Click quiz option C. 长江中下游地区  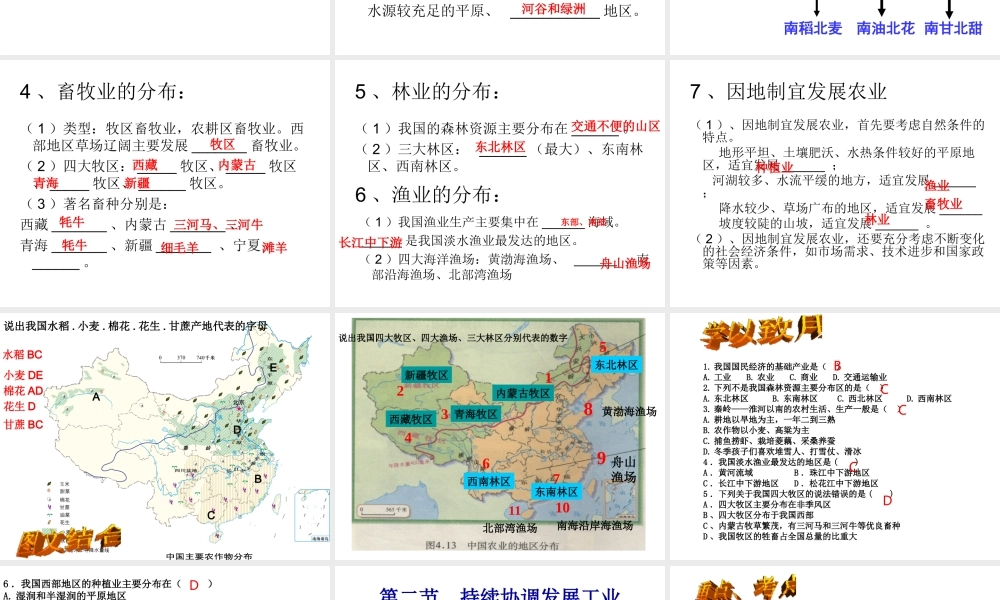pos(741,483)
